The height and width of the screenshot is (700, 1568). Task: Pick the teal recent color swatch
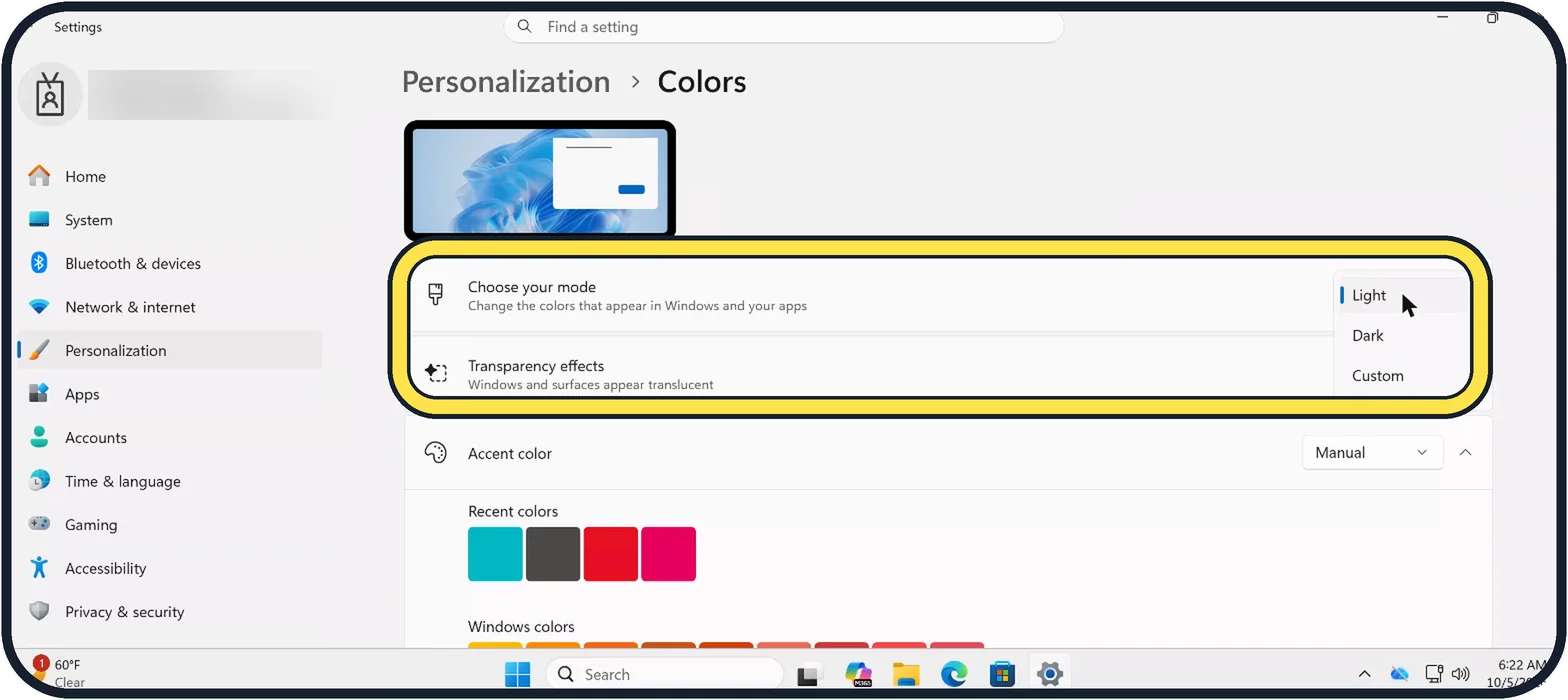click(x=495, y=554)
